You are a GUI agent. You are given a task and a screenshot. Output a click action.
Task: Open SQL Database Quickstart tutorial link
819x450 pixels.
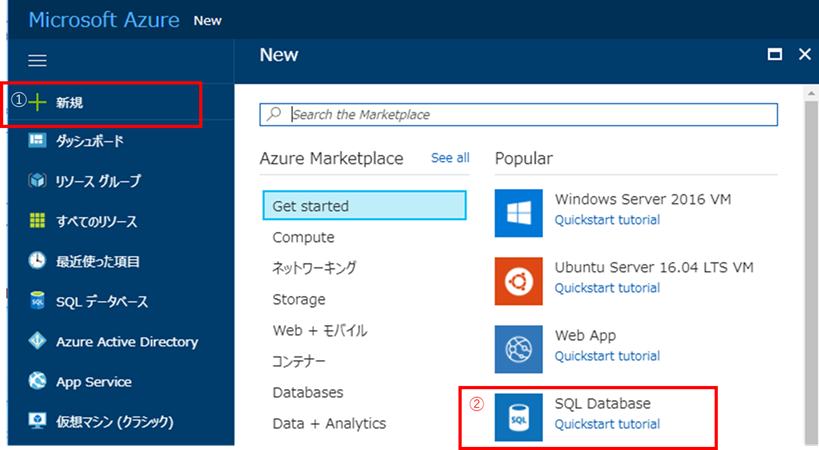point(607,424)
